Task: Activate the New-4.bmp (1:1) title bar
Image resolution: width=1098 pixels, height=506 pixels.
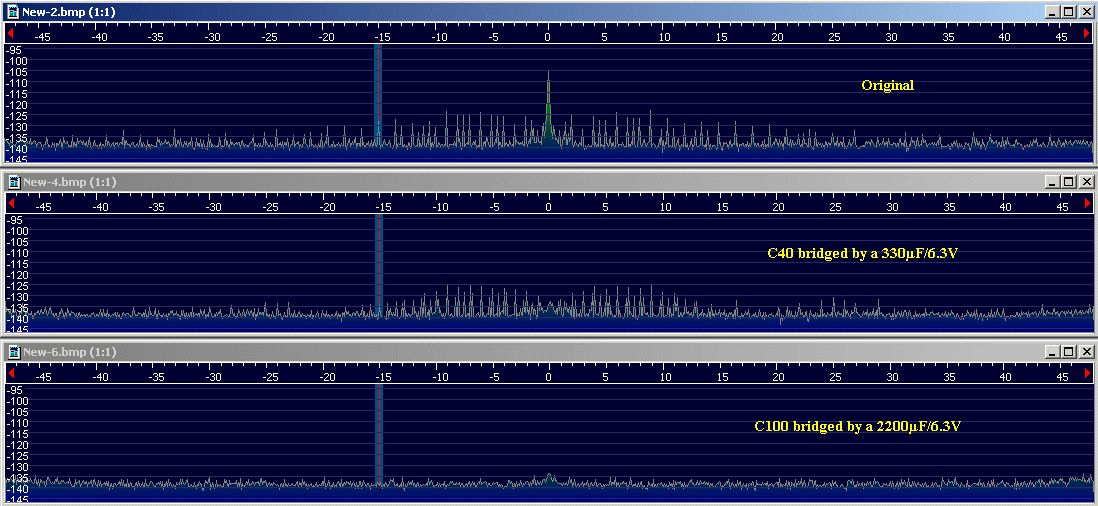Action: pyautogui.click(x=548, y=182)
